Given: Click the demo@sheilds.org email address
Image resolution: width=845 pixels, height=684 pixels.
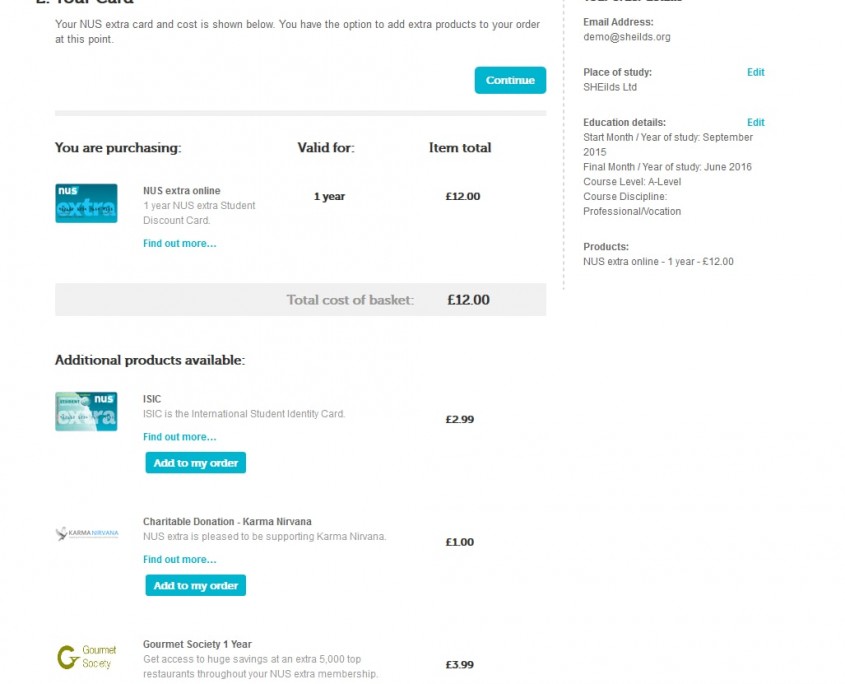Looking at the screenshot, I should (x=627, y=37).
